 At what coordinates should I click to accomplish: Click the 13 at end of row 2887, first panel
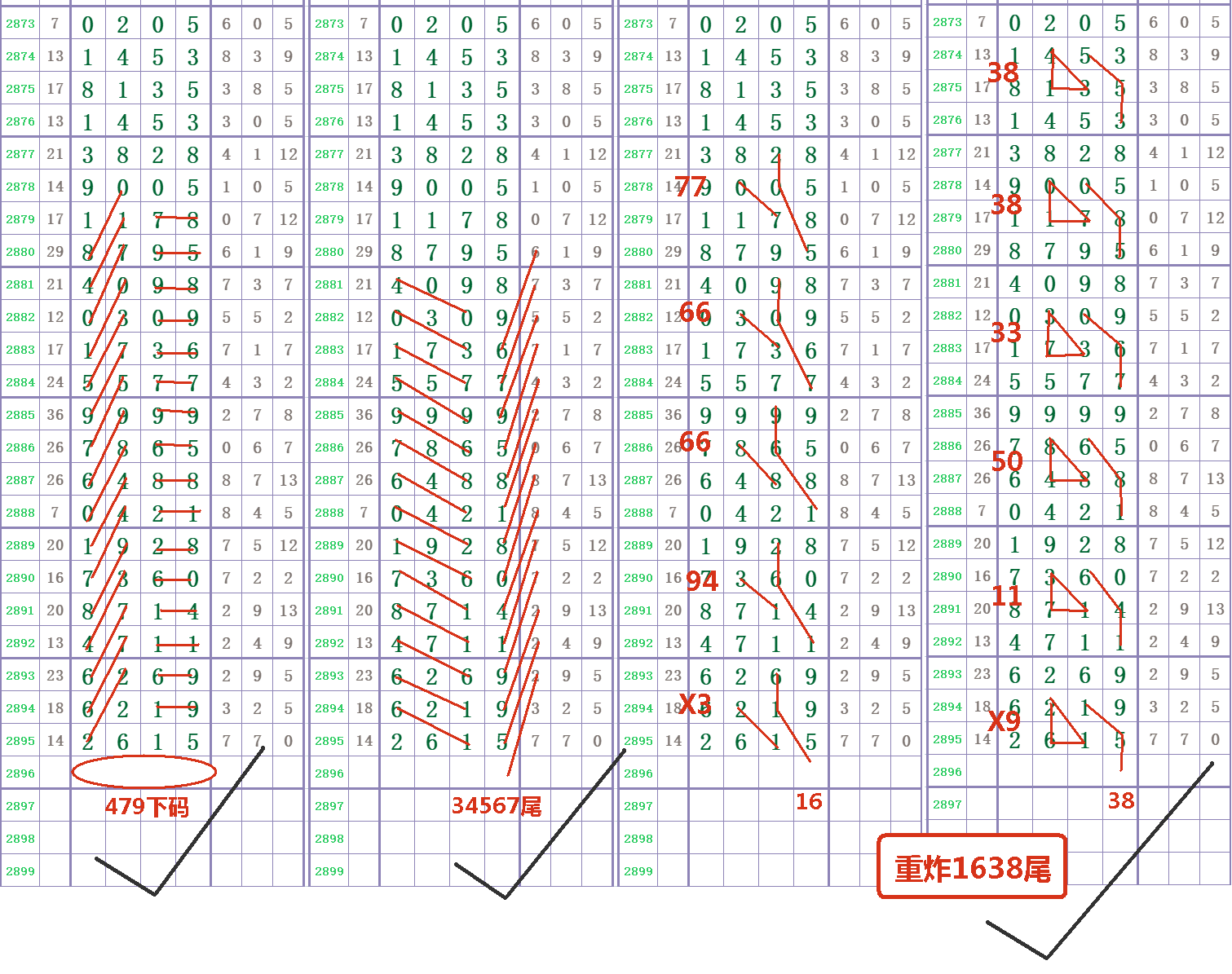coord(289,480)
